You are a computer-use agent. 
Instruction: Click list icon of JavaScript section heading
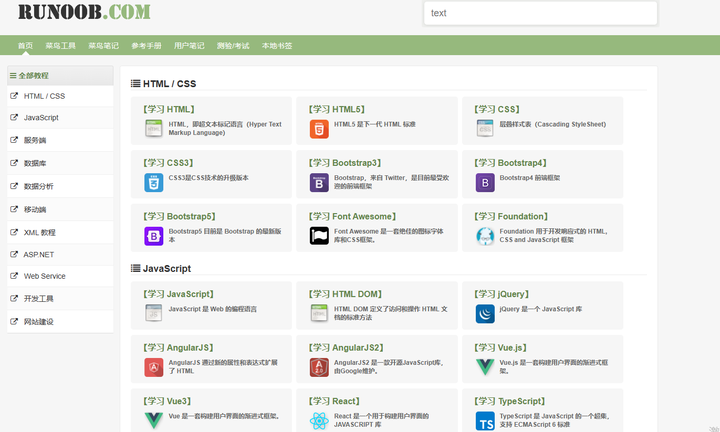(x=135, y=268)
